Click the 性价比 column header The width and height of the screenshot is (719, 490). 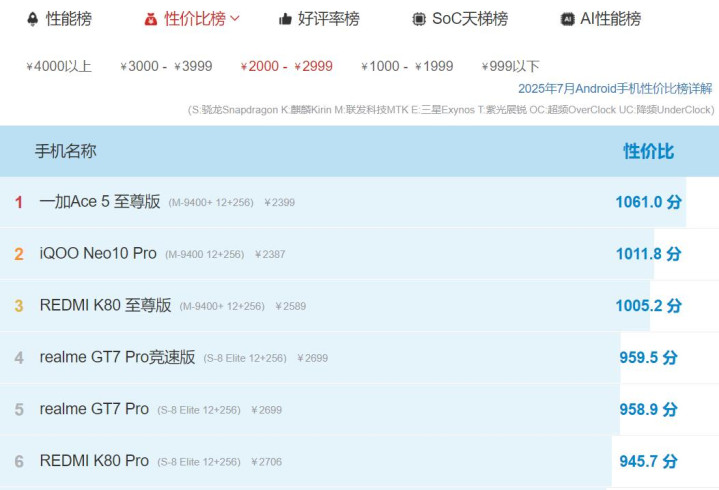coord(648,151)
